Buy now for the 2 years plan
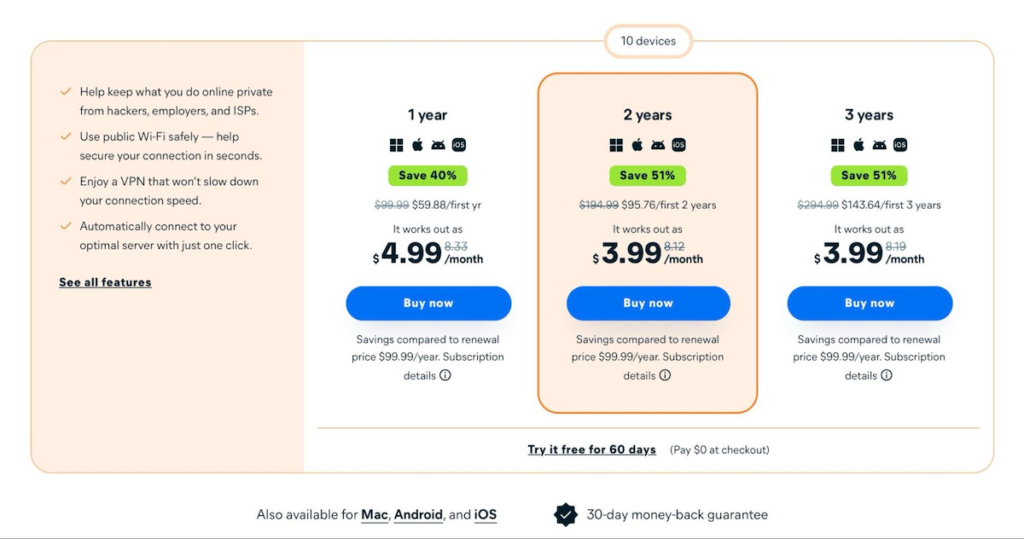This screenshot has width=1024, height=539. [x=648, y=303]
